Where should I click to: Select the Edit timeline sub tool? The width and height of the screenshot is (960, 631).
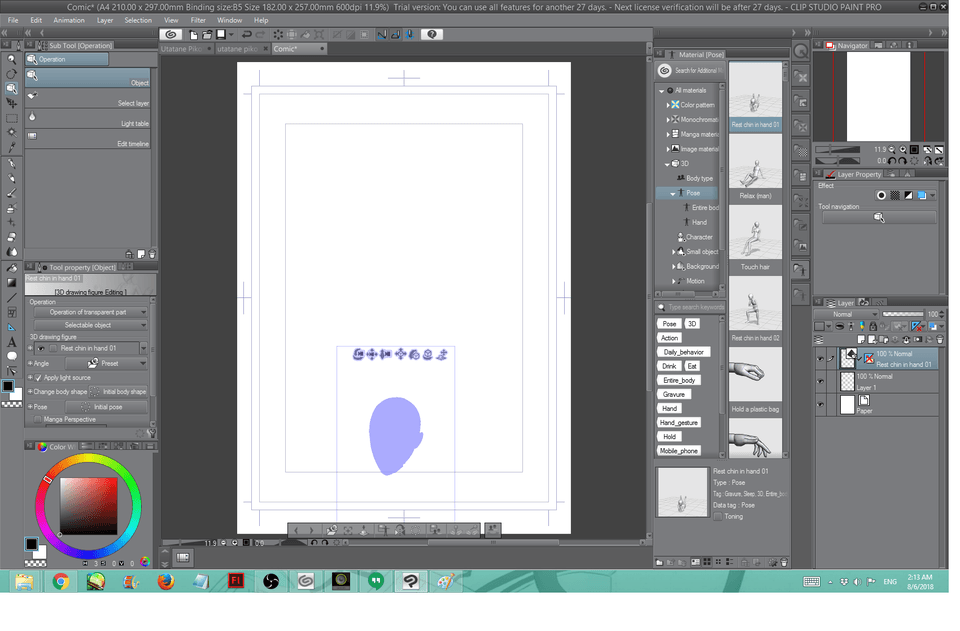click(88, 139)
